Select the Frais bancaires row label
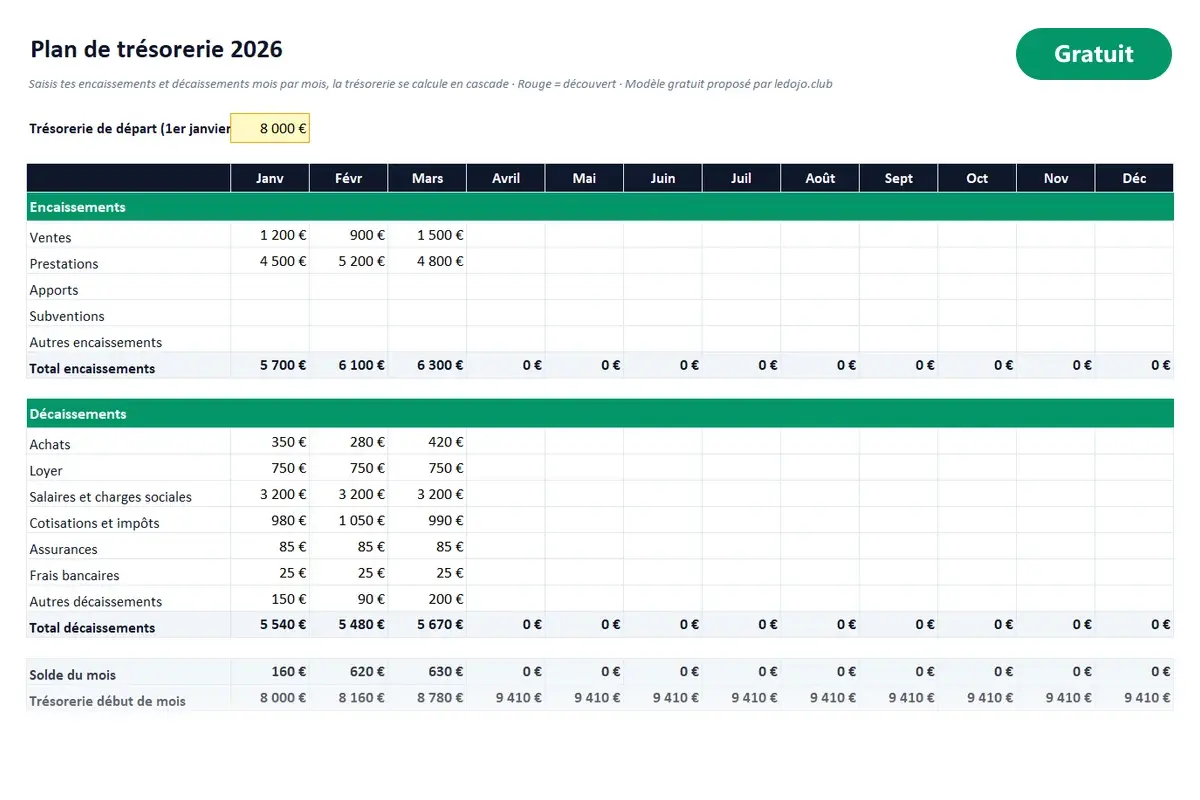 click(75, 575)
